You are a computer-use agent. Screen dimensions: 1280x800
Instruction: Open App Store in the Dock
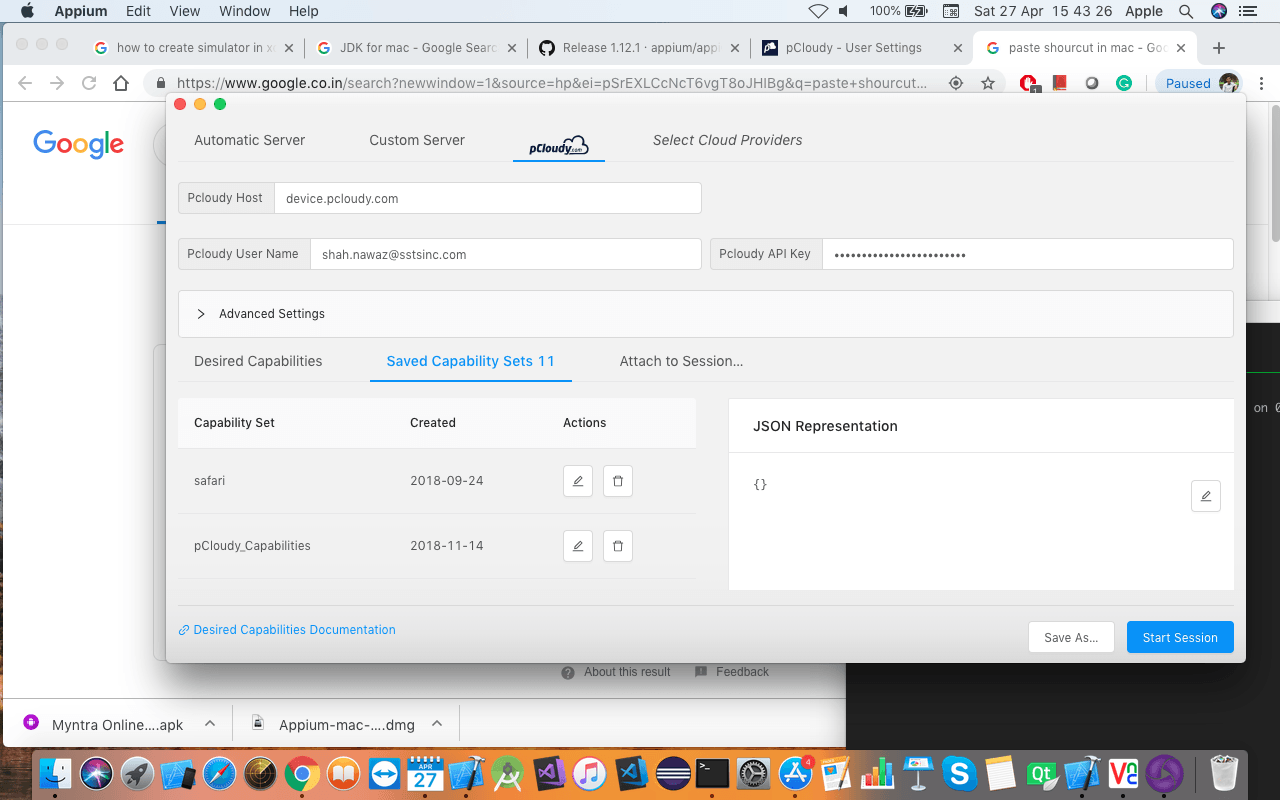pos(796,774)
